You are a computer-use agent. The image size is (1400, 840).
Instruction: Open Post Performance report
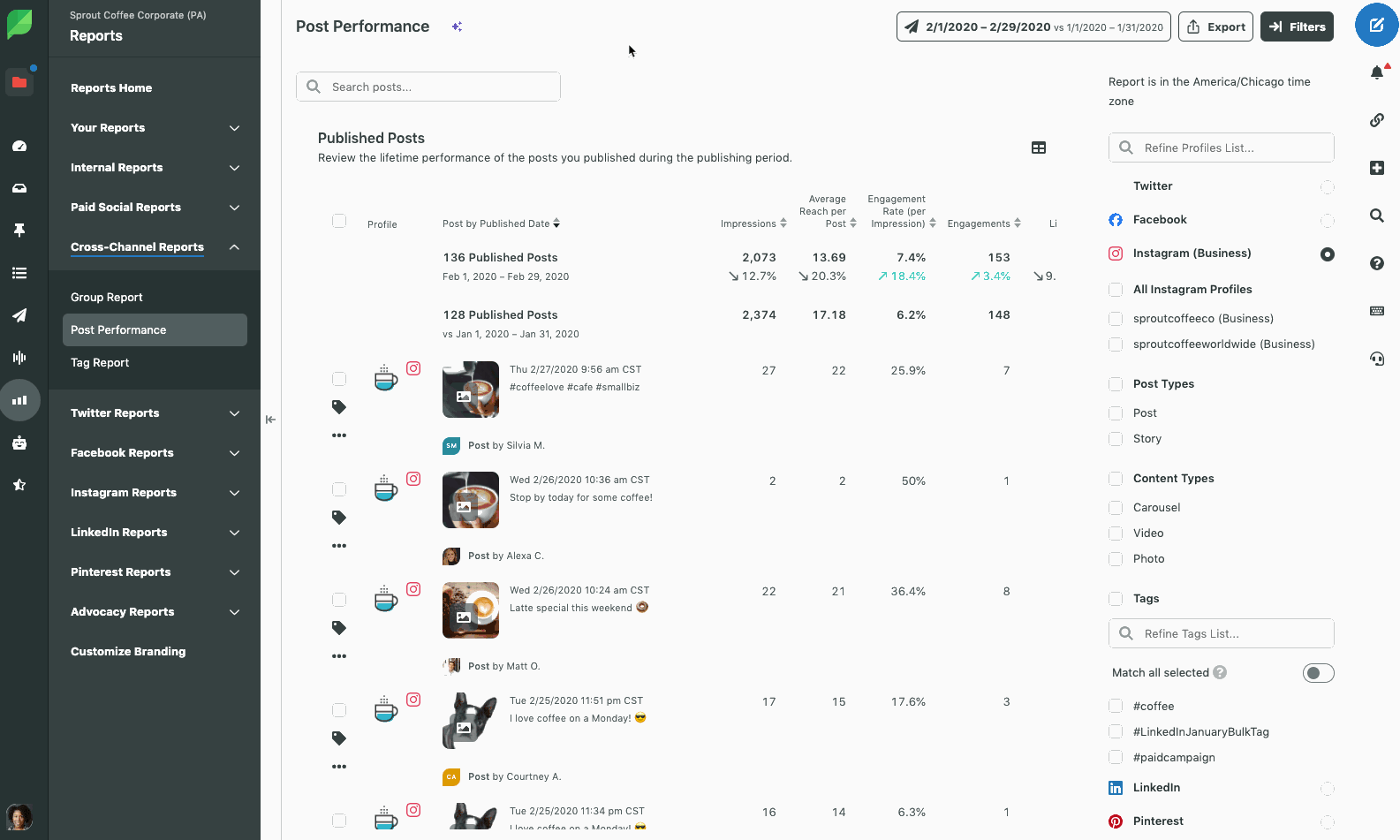pos(155,329)
